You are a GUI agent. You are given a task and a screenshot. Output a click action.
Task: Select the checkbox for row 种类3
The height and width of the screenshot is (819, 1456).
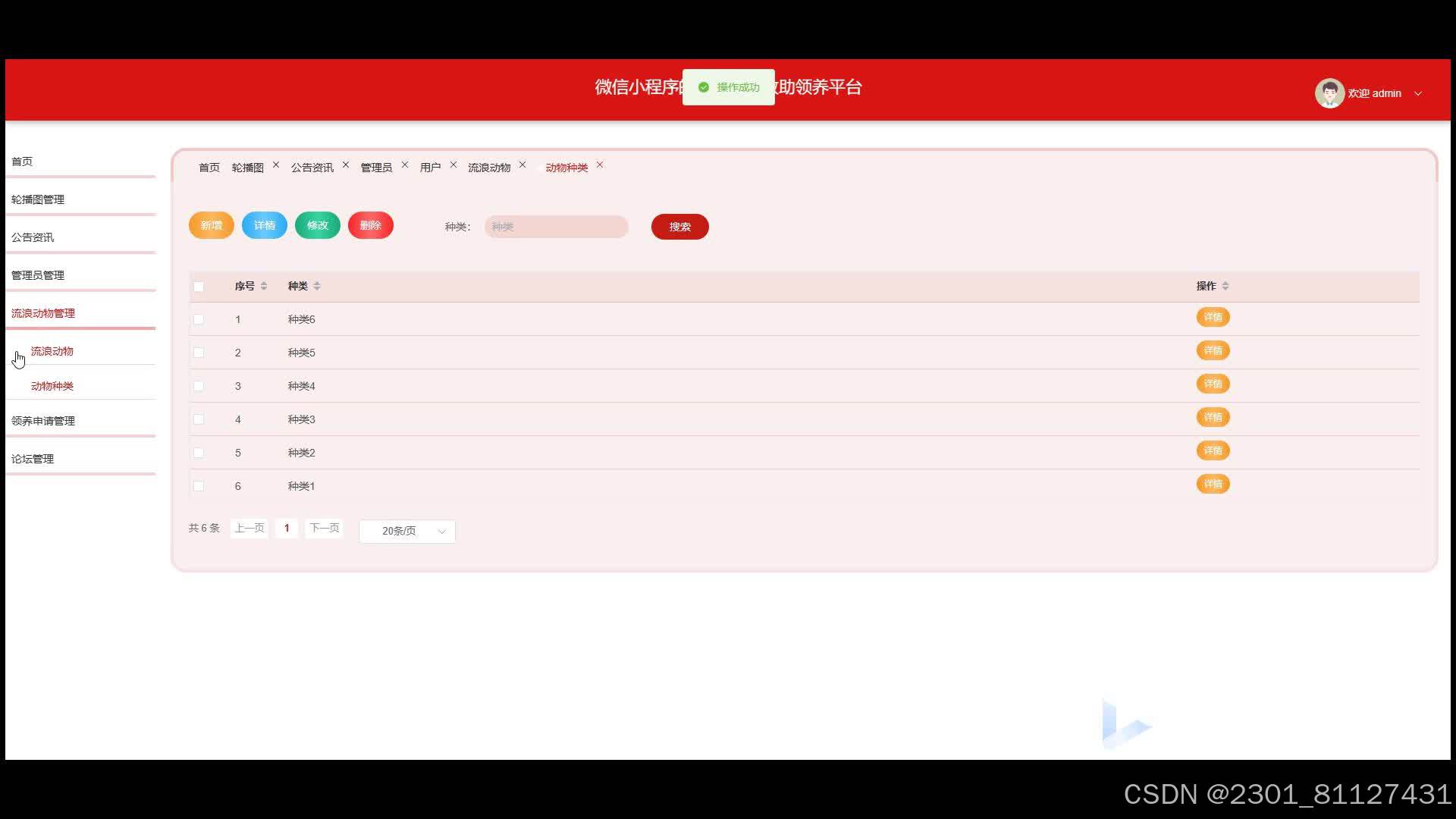tap(199, 419)
